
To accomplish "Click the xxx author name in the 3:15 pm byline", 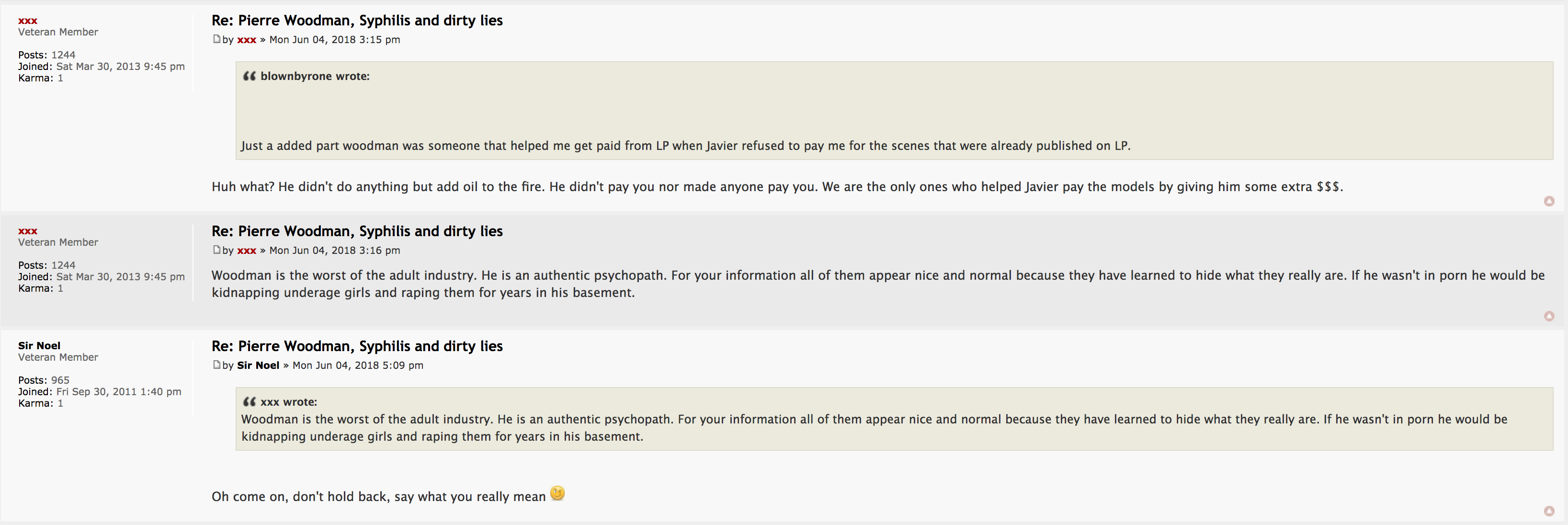I will pyautogui.click(x=247, y=40).
